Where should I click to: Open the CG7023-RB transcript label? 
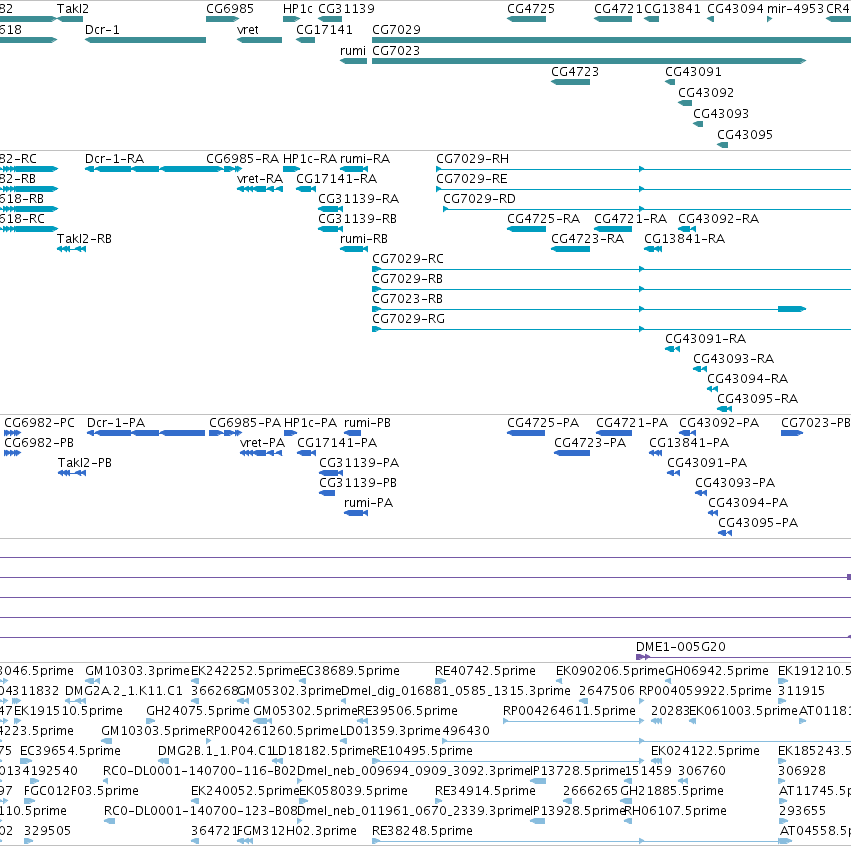[408, 300]
